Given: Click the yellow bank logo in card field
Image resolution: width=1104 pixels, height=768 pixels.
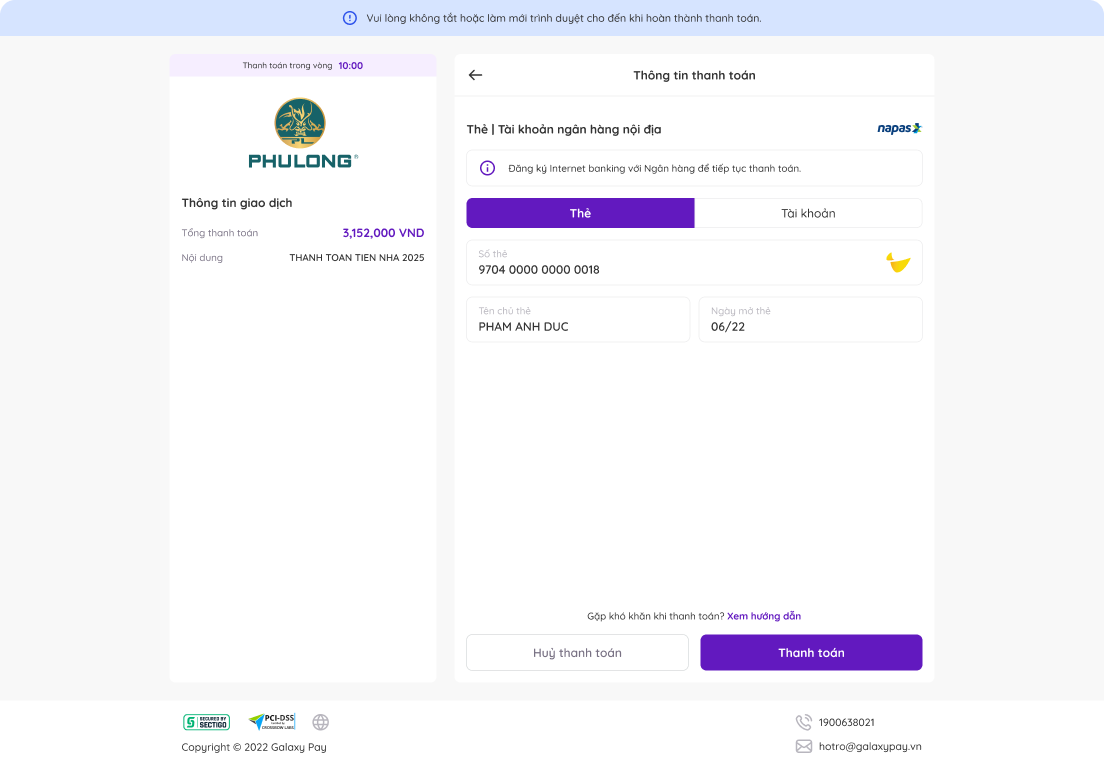Looking at the screenshot, I should pyautogui.click(x=898, y=263).
